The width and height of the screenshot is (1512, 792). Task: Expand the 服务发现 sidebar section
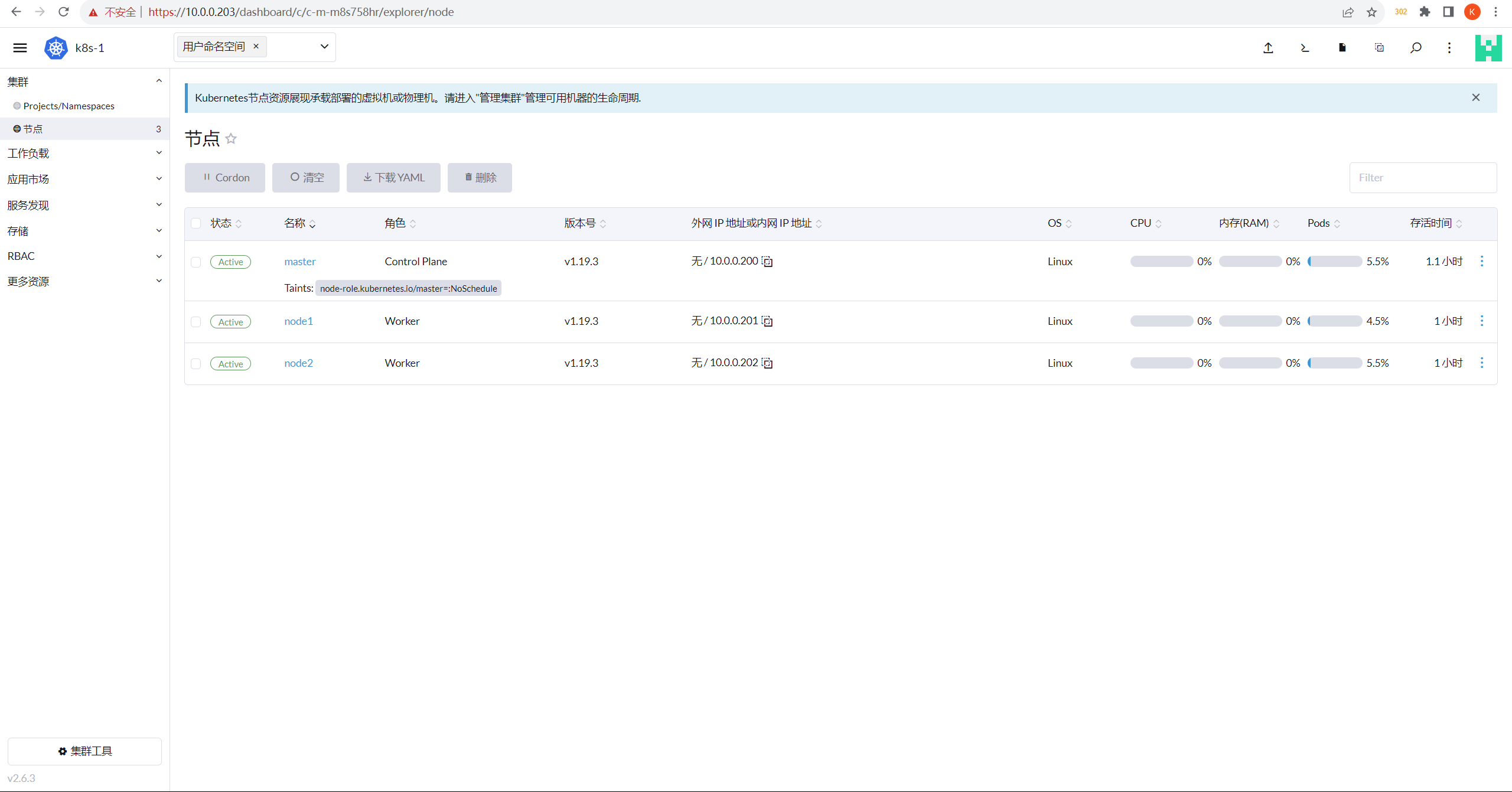[159, 205]
